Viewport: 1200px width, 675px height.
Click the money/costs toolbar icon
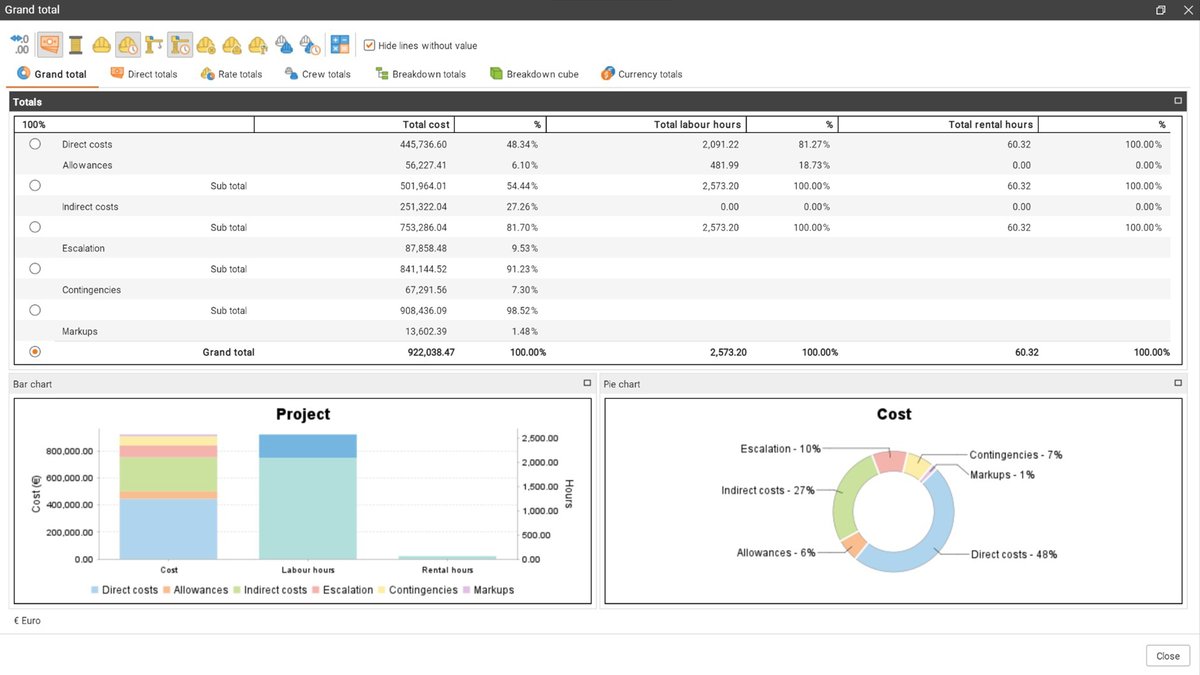click(48, 44)
